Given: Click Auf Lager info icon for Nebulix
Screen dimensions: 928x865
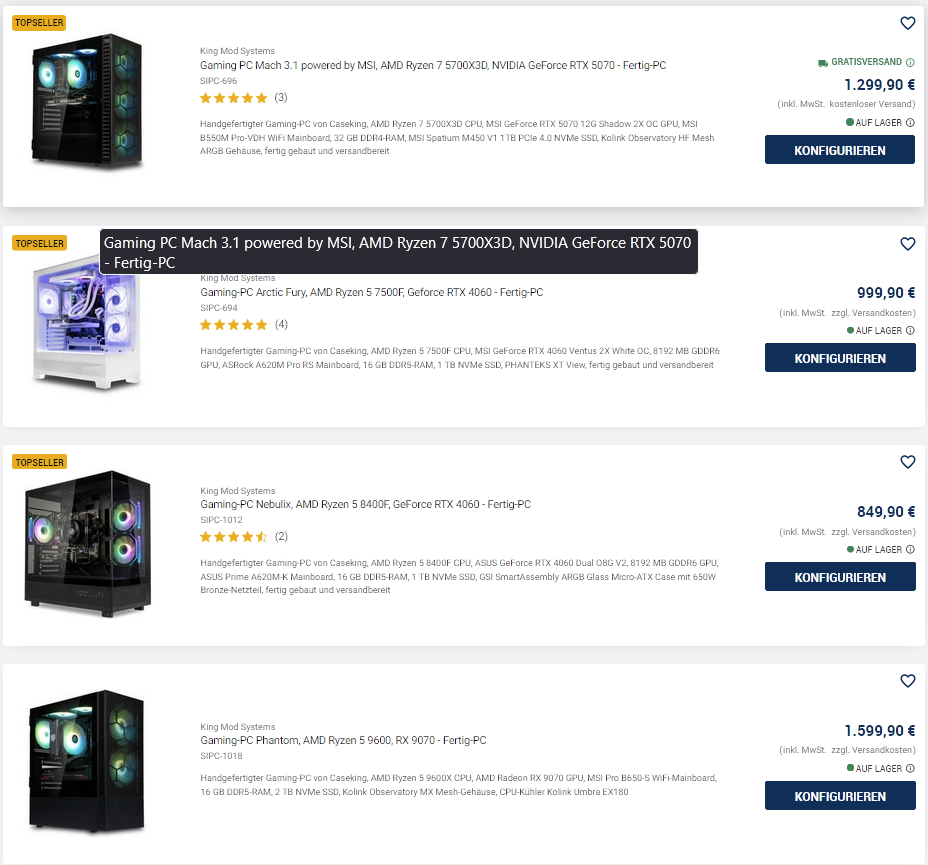Looking at the screenshot, I should 910,549.
